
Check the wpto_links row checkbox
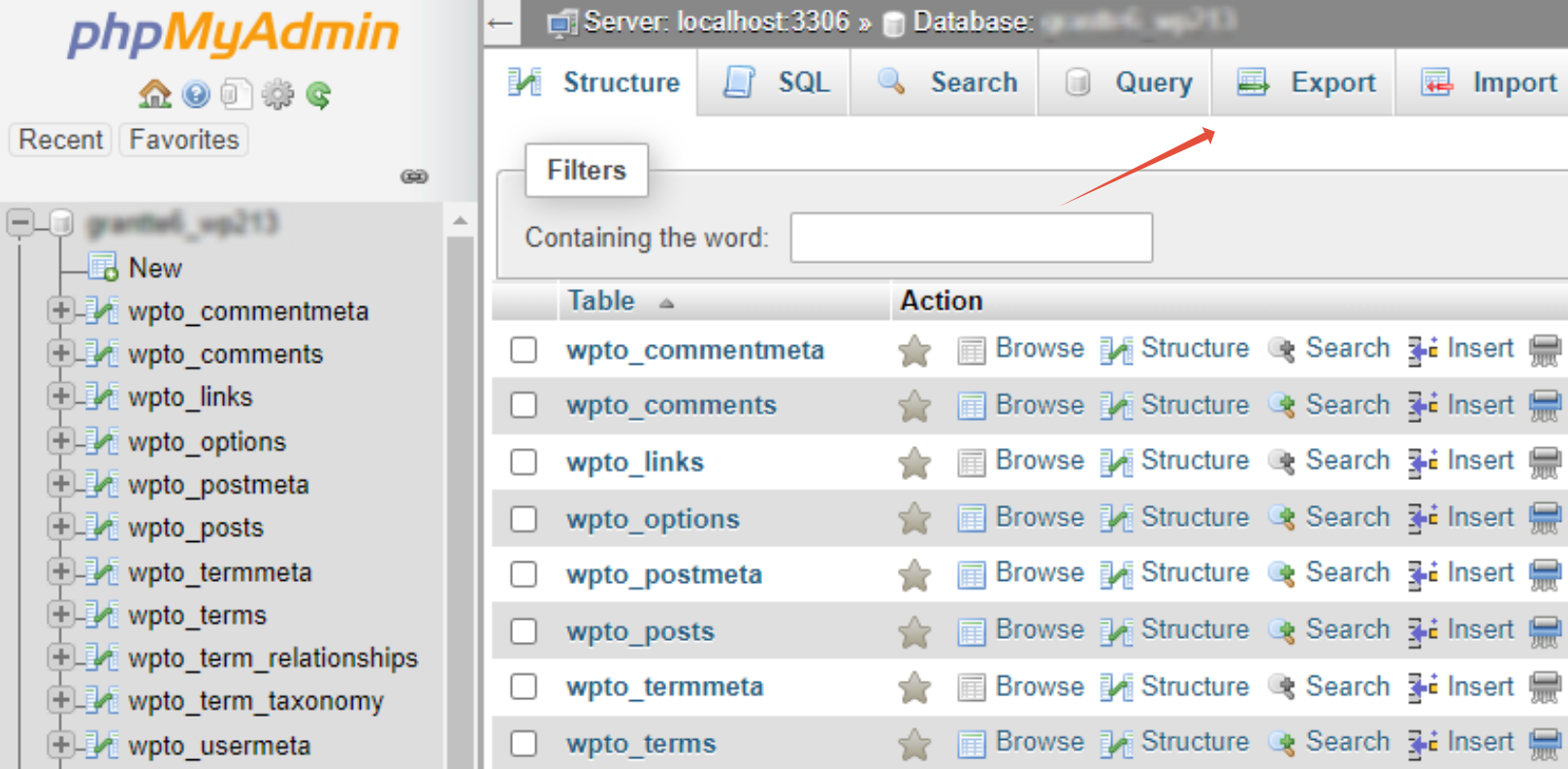pos(524,462)
